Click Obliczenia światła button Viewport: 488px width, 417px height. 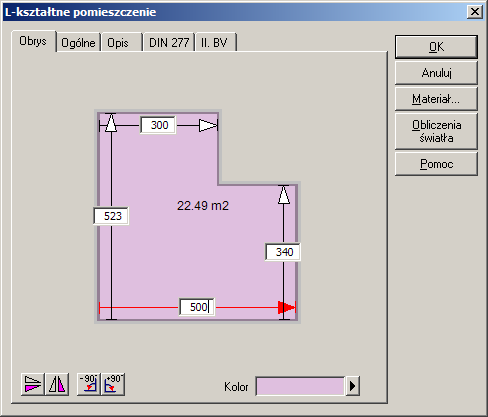(x=436, y=131)
